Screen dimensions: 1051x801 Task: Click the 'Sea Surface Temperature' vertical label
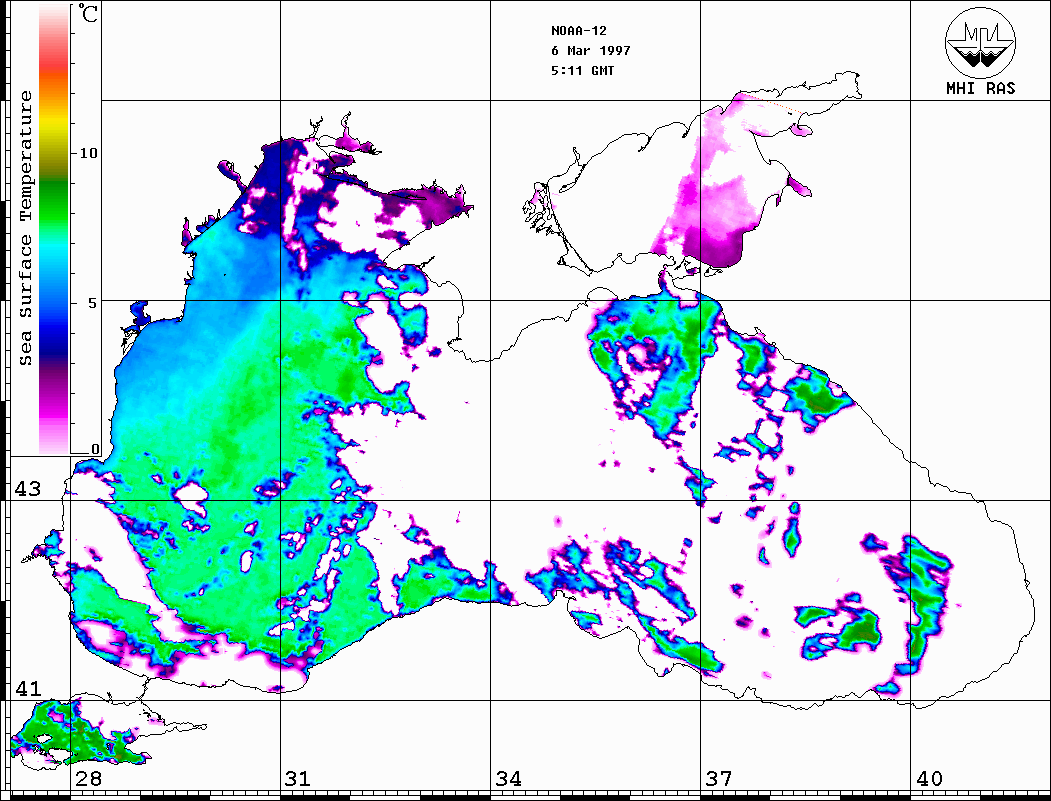(x=25, y=228)
